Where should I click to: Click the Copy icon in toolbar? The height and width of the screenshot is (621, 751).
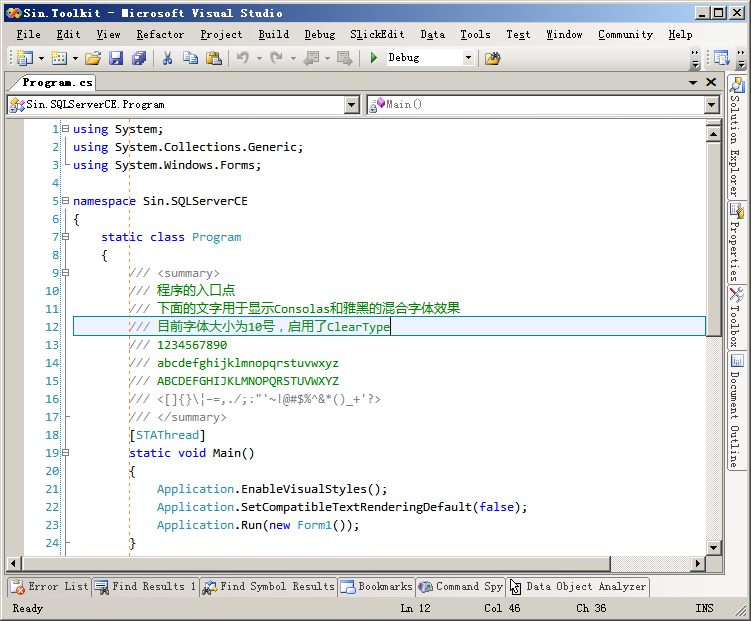(190, 58)
